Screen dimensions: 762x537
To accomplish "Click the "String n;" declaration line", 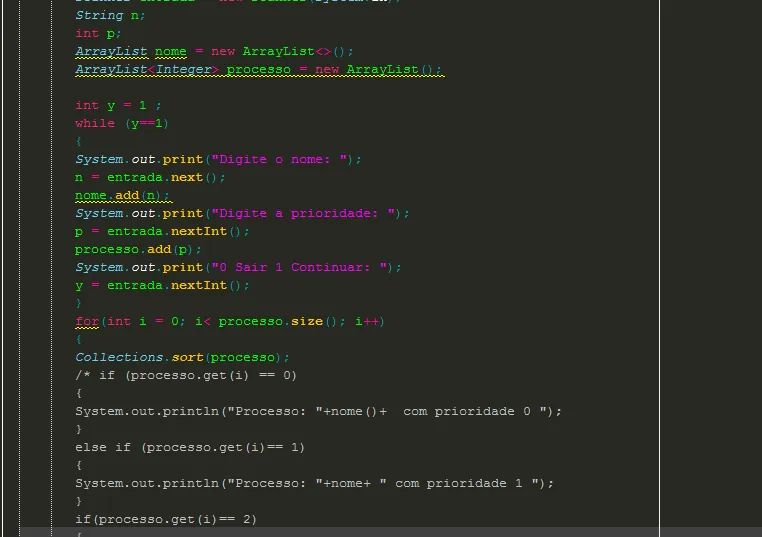I will [110, 15].
